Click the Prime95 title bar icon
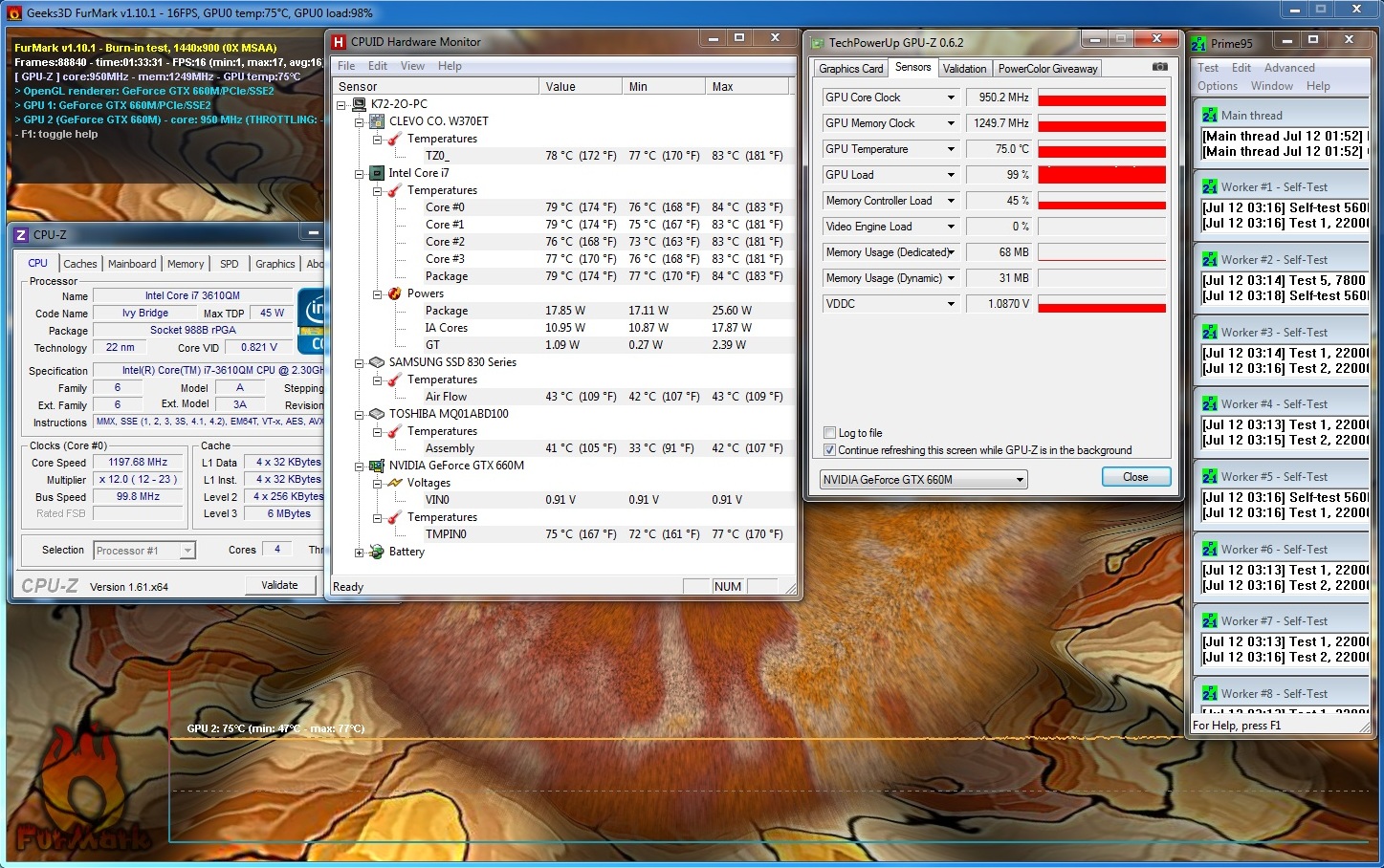1384x868 pixels. 1199,43
